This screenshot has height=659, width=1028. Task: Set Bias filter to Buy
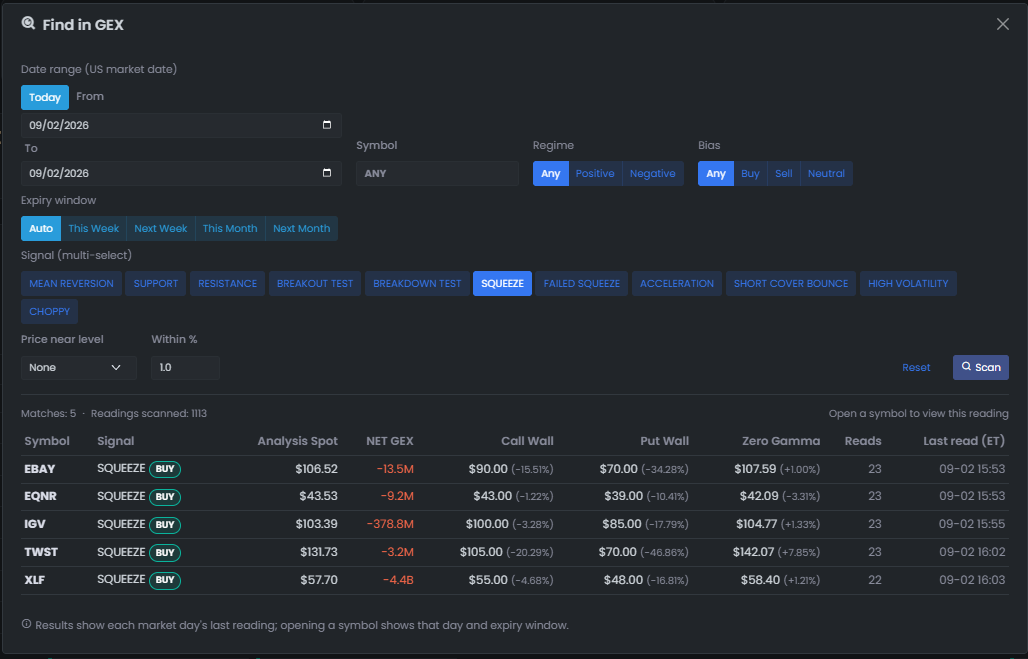[750, 174]
